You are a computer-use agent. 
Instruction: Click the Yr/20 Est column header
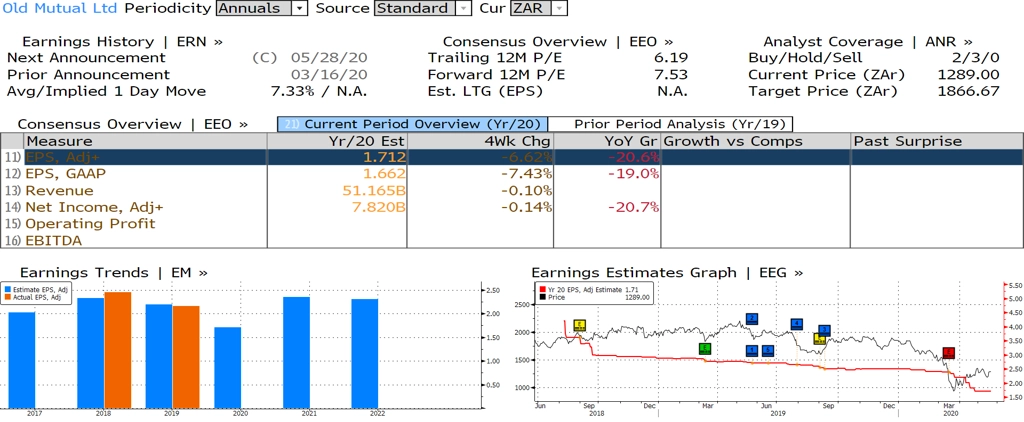(337, 141)
